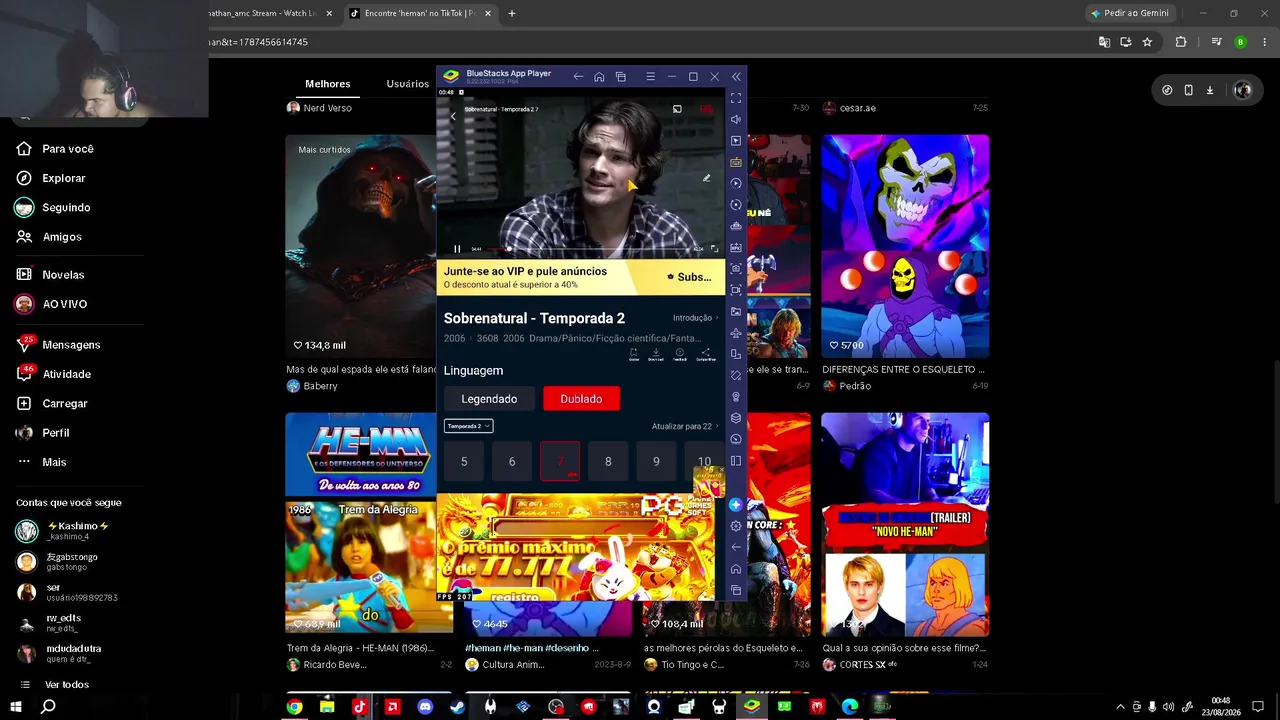Screen dimensions: 1280x720
Task: Expand the video to fullscreen mode
Action: click(x=714, y=249)
